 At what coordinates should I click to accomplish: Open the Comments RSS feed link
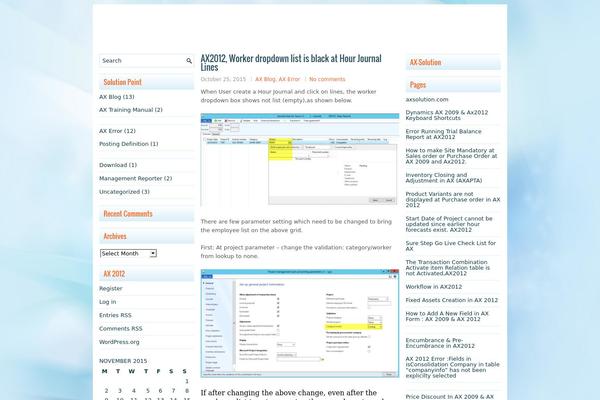click(121, 329)
